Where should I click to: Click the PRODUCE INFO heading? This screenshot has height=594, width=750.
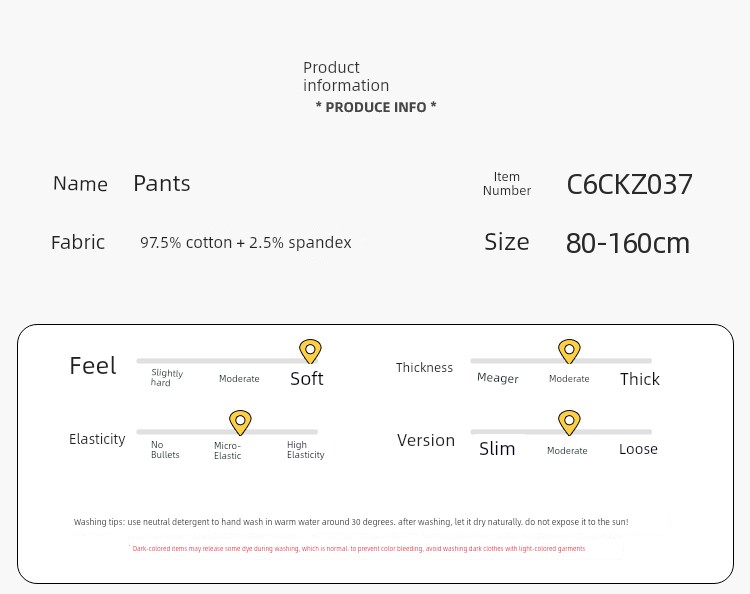[376, 107]
